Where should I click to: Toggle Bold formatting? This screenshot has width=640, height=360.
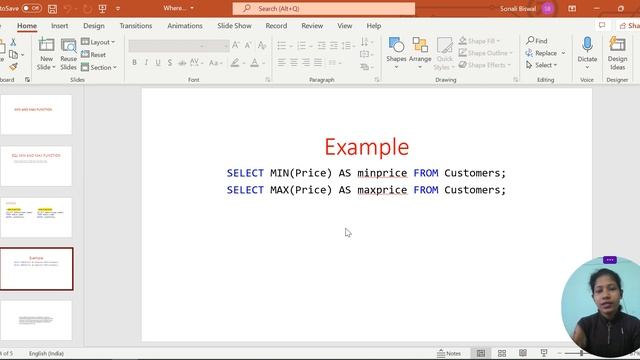point(134,63)
